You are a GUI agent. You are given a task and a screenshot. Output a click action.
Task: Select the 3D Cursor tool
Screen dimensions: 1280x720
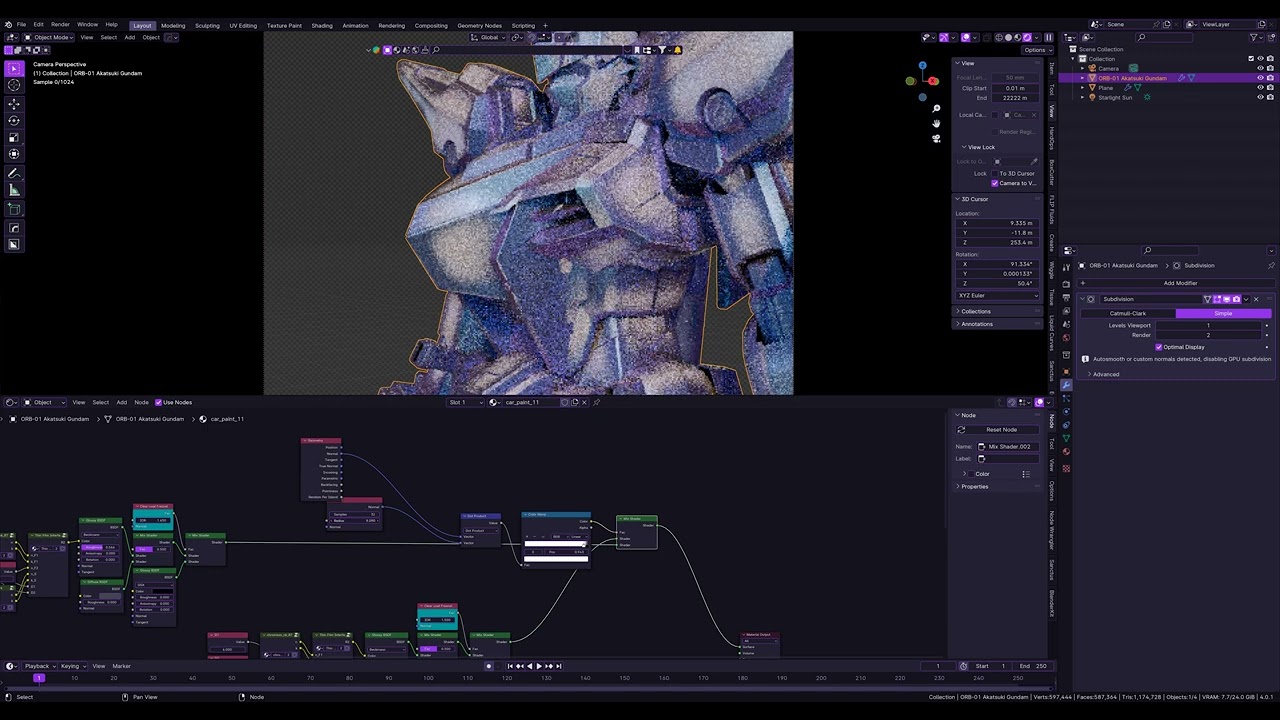[14, 85]
